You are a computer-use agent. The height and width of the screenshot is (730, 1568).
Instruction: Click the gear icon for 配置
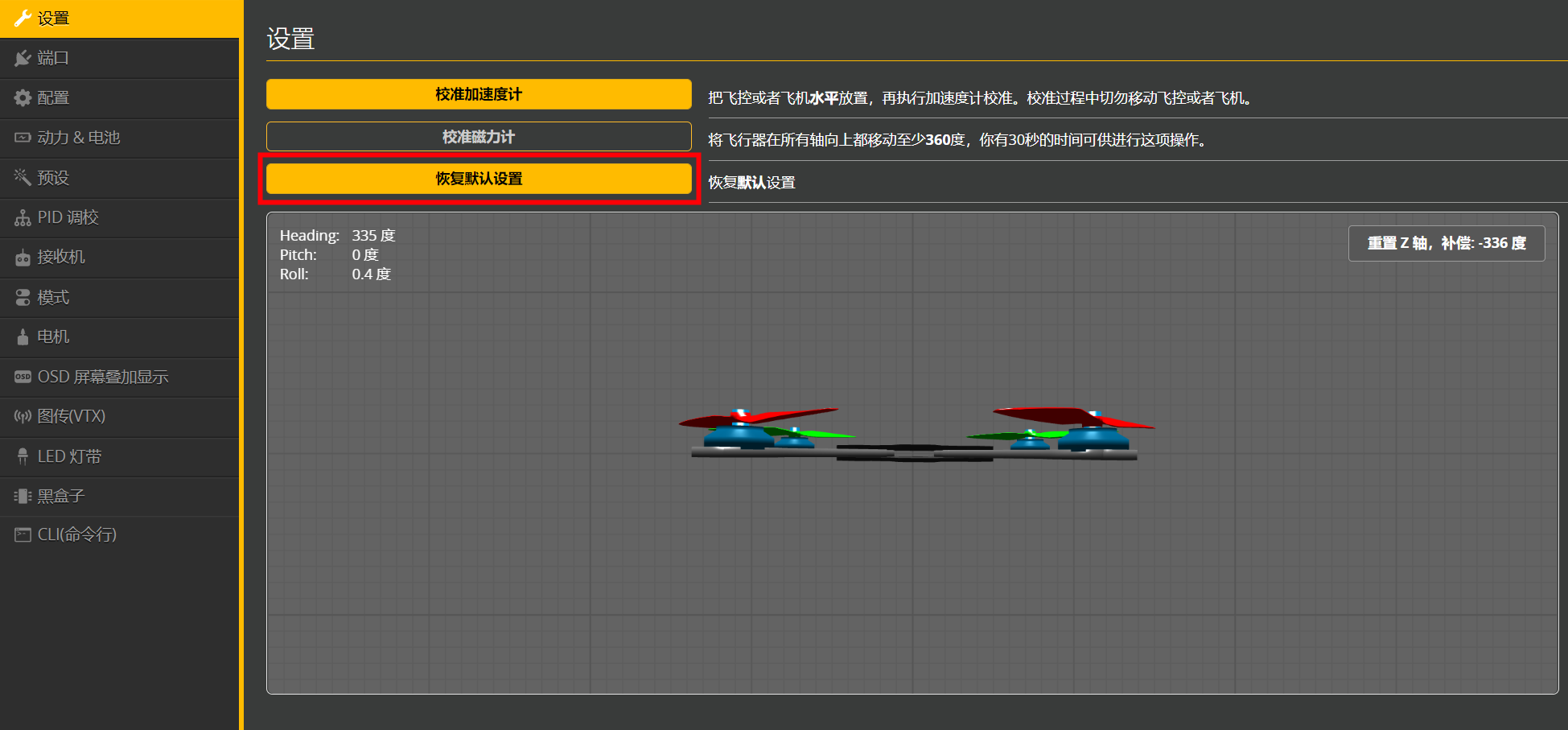23,98
